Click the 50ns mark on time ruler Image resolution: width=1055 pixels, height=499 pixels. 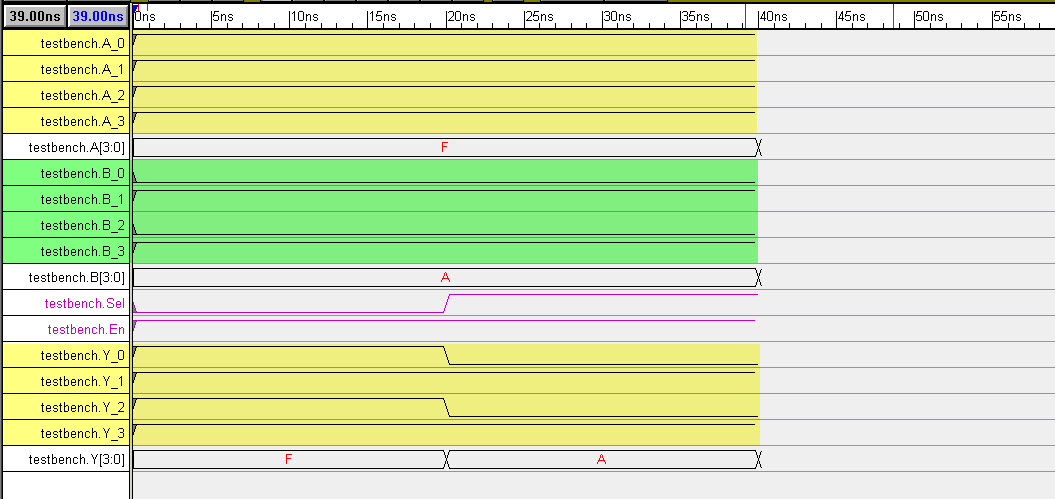pyautogui.click(x=929, y=17)
